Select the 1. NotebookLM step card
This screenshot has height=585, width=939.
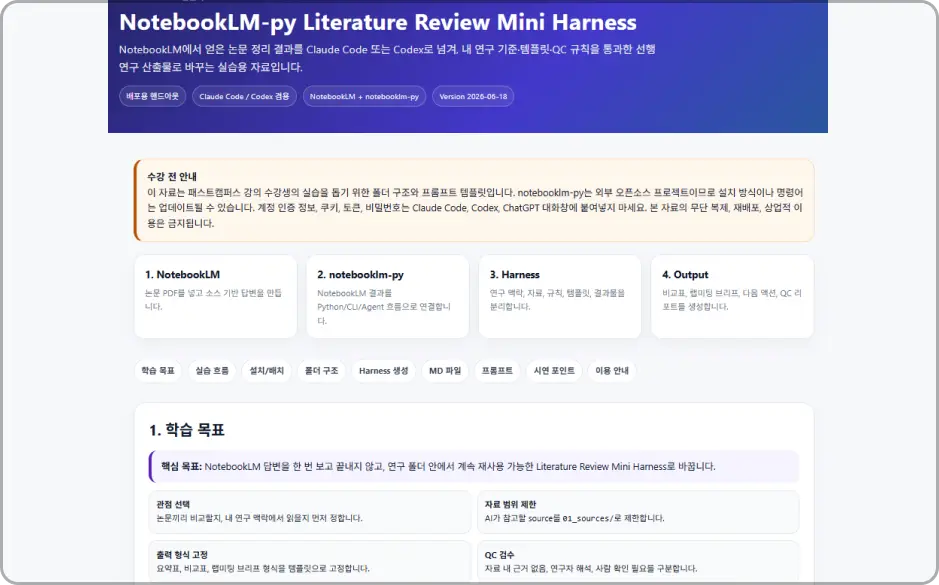[216, 296]
